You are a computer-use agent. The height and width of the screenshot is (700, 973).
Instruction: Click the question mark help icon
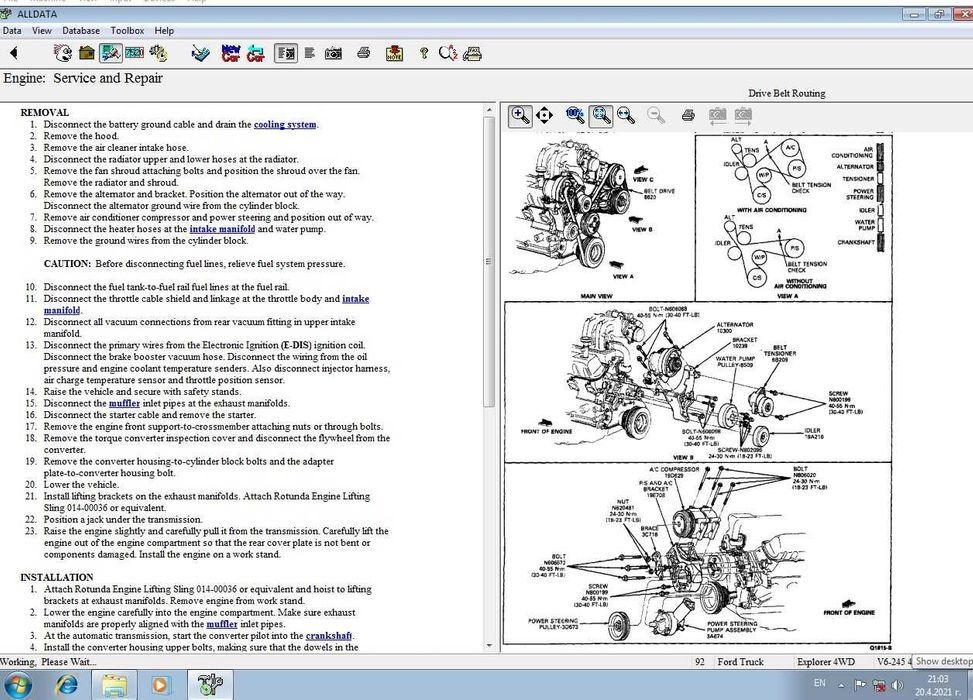tap(422, 53)
